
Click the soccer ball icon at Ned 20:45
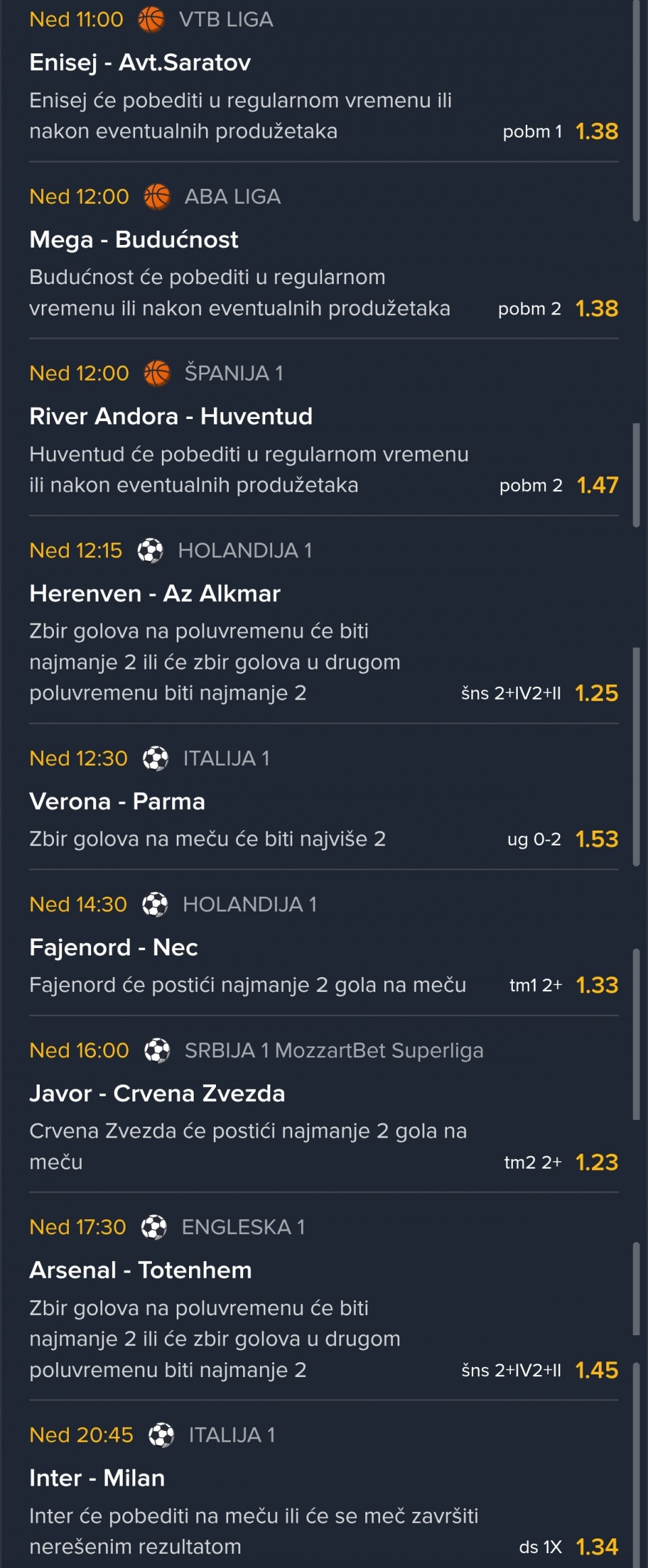click(161, 1435)
